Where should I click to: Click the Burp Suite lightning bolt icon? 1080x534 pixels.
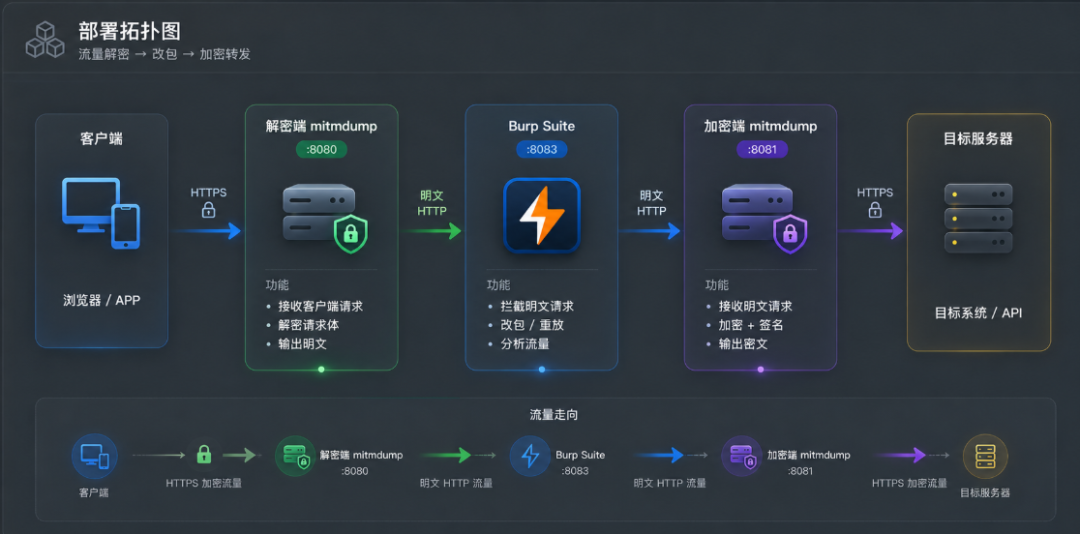coord(541,215)
